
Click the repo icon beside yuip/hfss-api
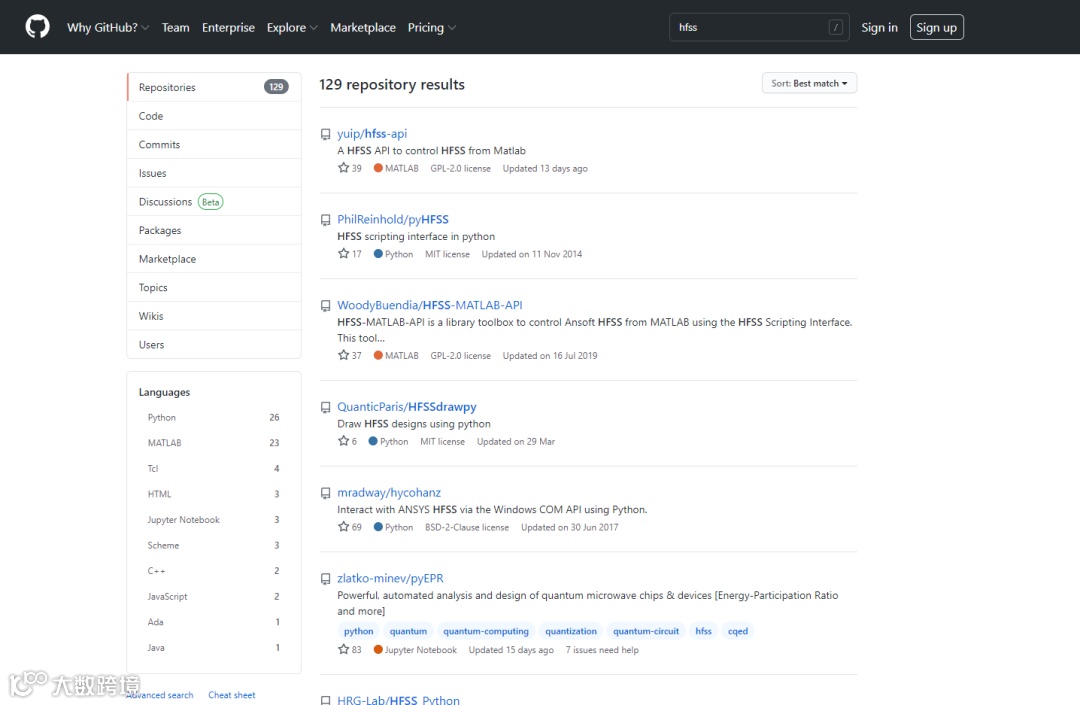pyautogui.click(x=325, y=134)
